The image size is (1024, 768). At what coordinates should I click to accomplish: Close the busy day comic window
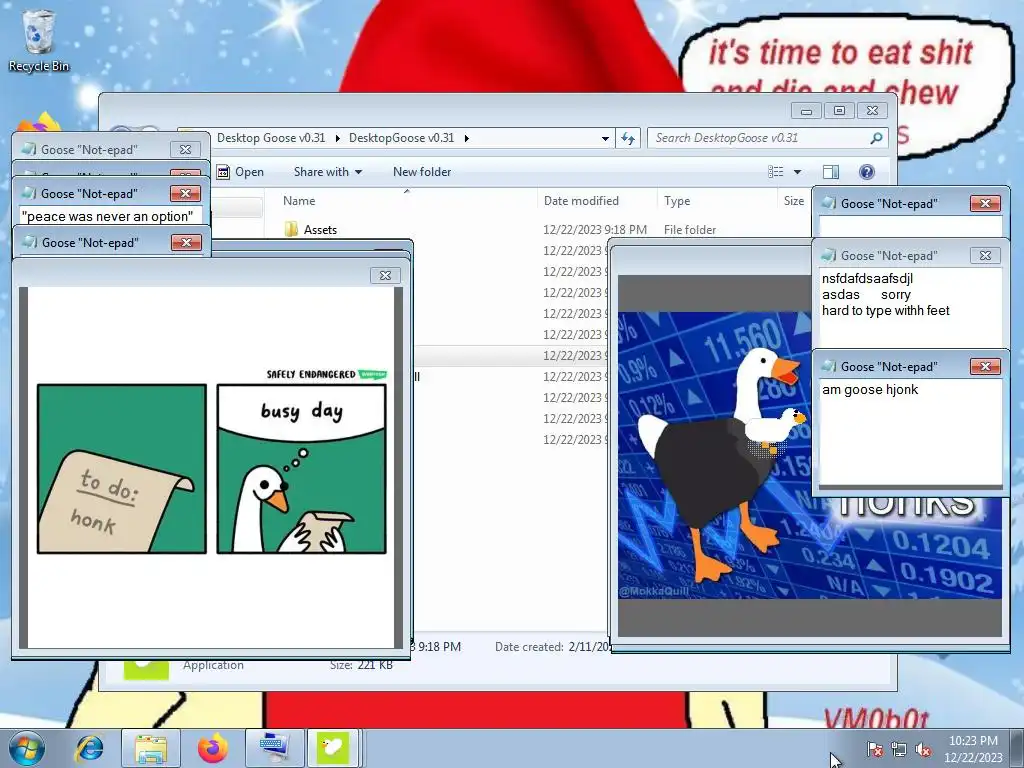pos(385,276)
